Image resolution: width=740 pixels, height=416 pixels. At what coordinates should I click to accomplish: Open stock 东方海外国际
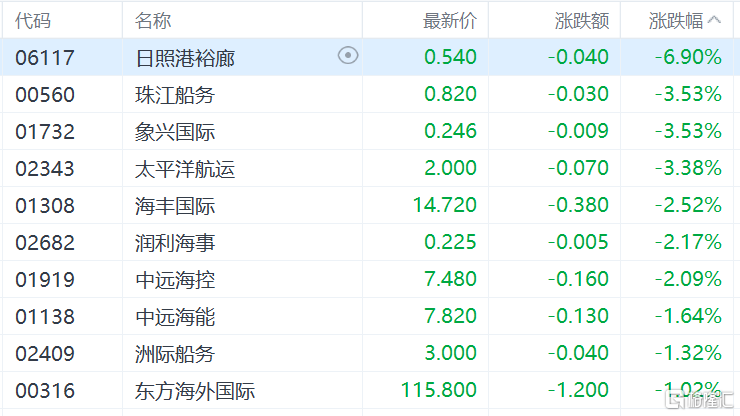(195, 391)
